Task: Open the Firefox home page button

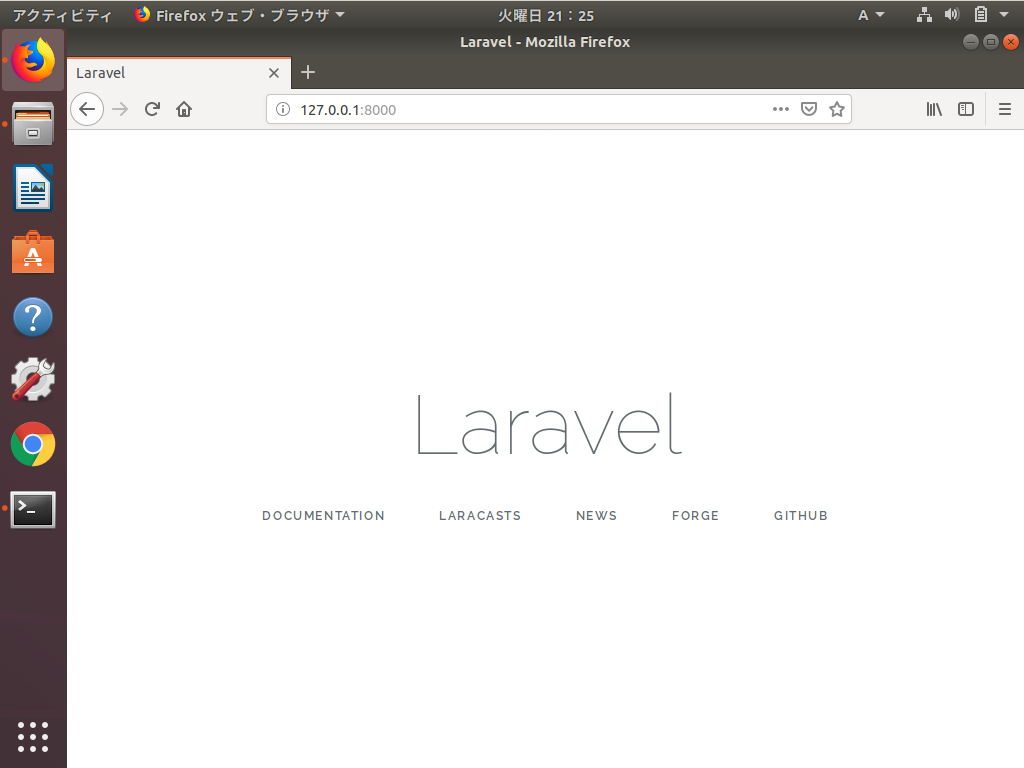Action: coord(184,109)
